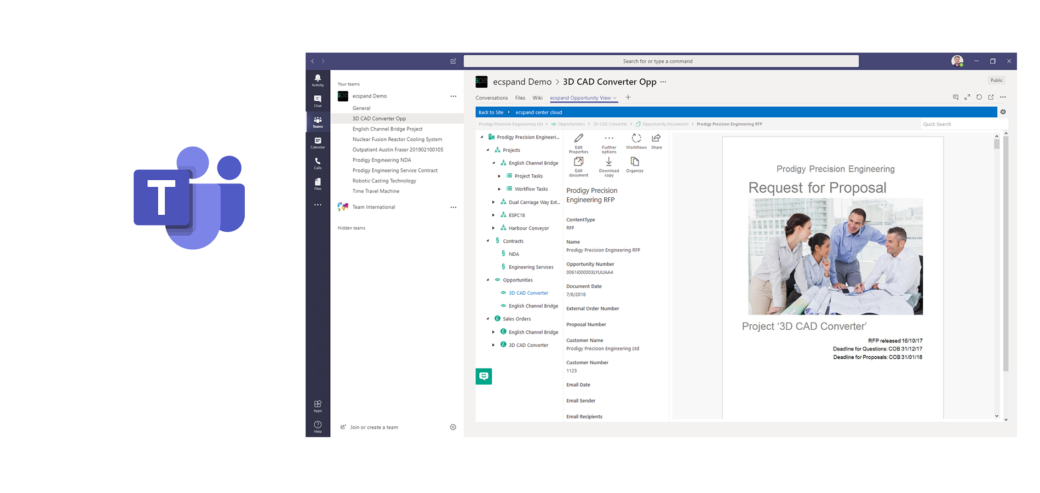Expand the Dual Carriage Way node
This screenshot has width=1040, height=493.
coord(493,202)
